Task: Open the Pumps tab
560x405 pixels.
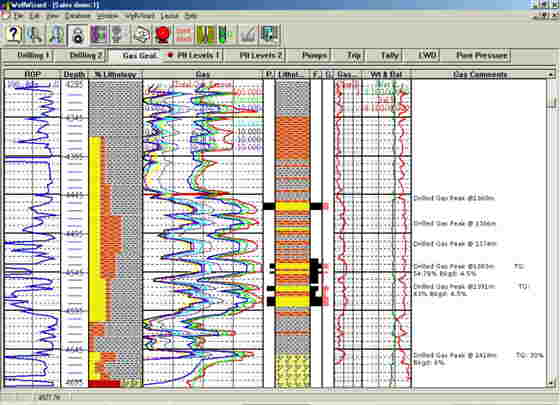Action: (x=314, y=55)
